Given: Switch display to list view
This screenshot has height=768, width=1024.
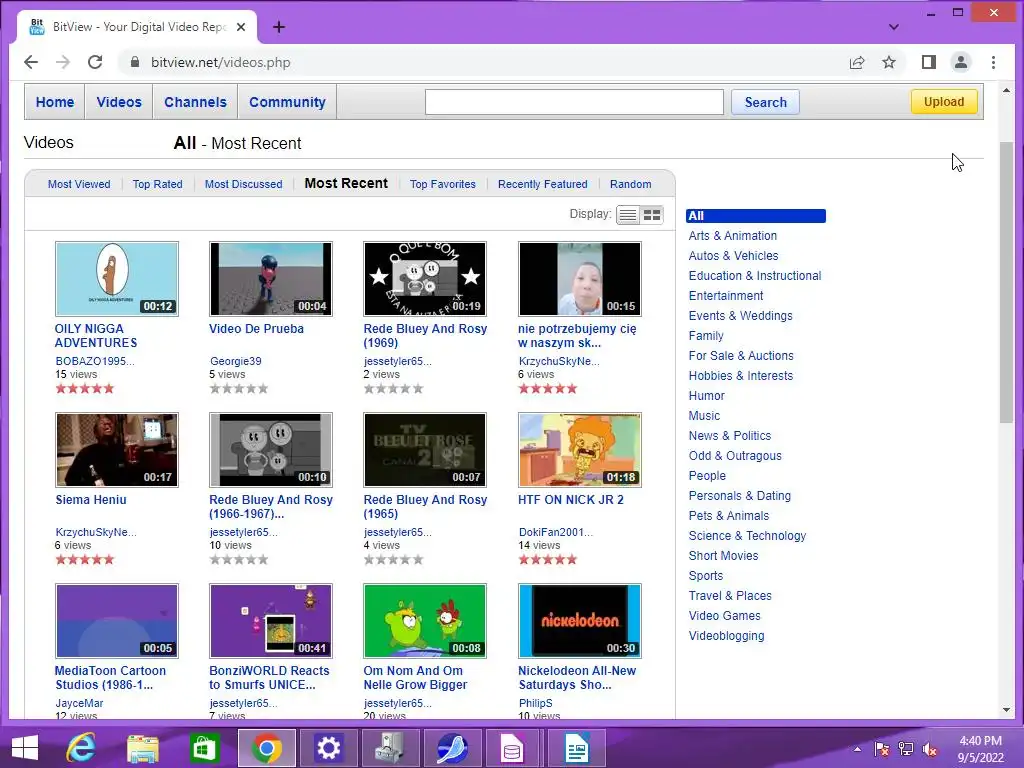Looking at the screenshot, I should click(x=628, y=215).
